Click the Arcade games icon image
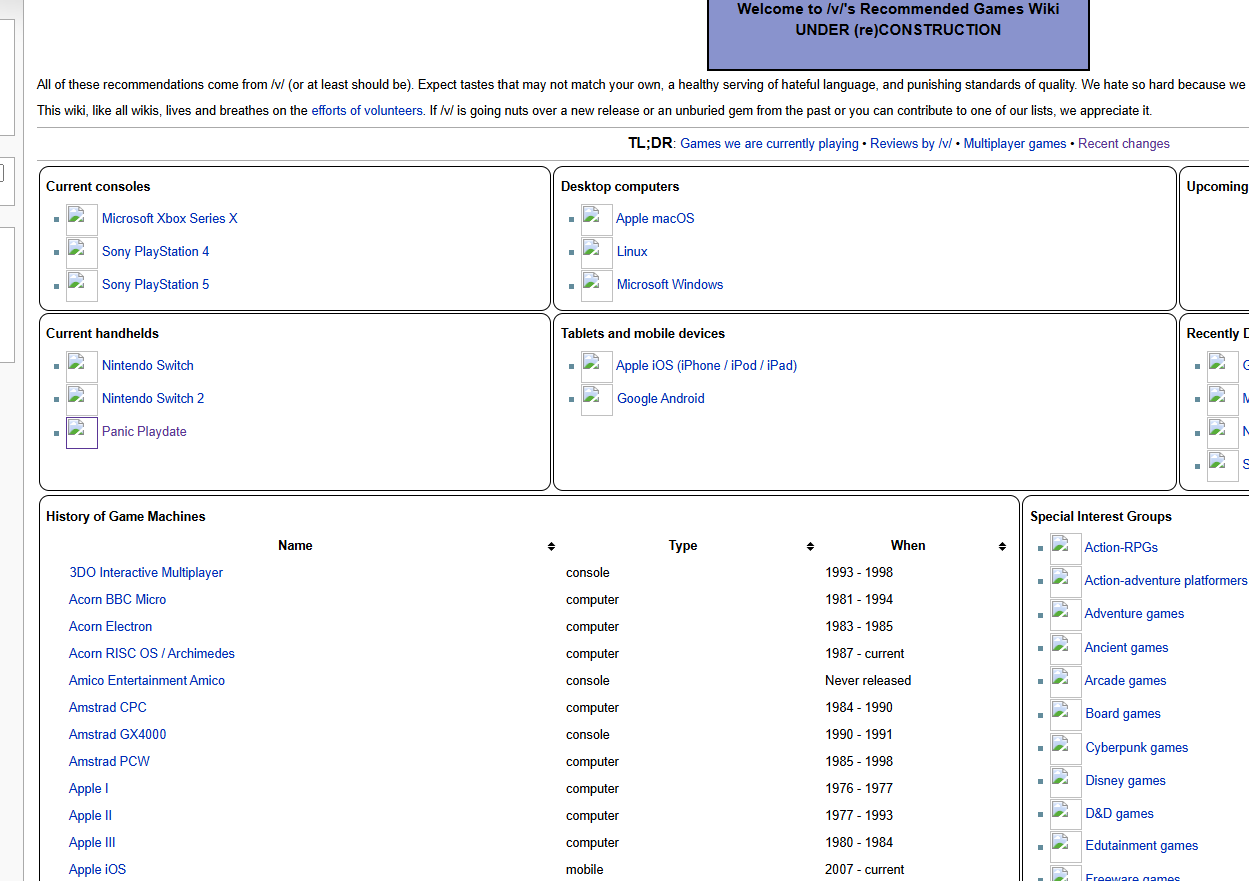The image size is (1249, 881). click(x=1066, y=681)
